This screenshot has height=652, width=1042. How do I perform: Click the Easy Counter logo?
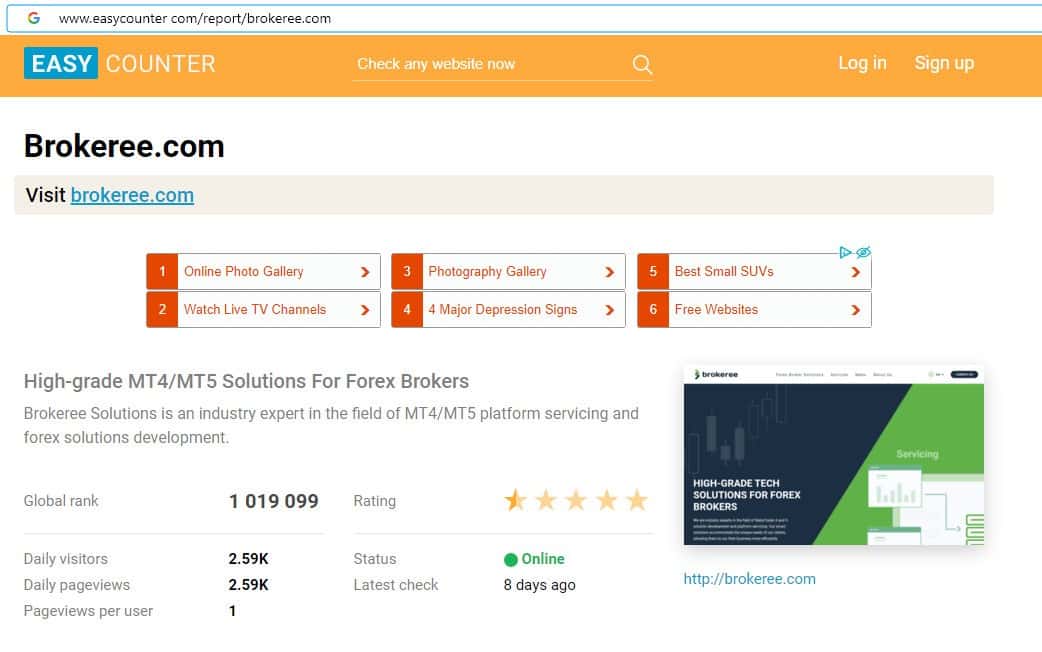(120, 63)
